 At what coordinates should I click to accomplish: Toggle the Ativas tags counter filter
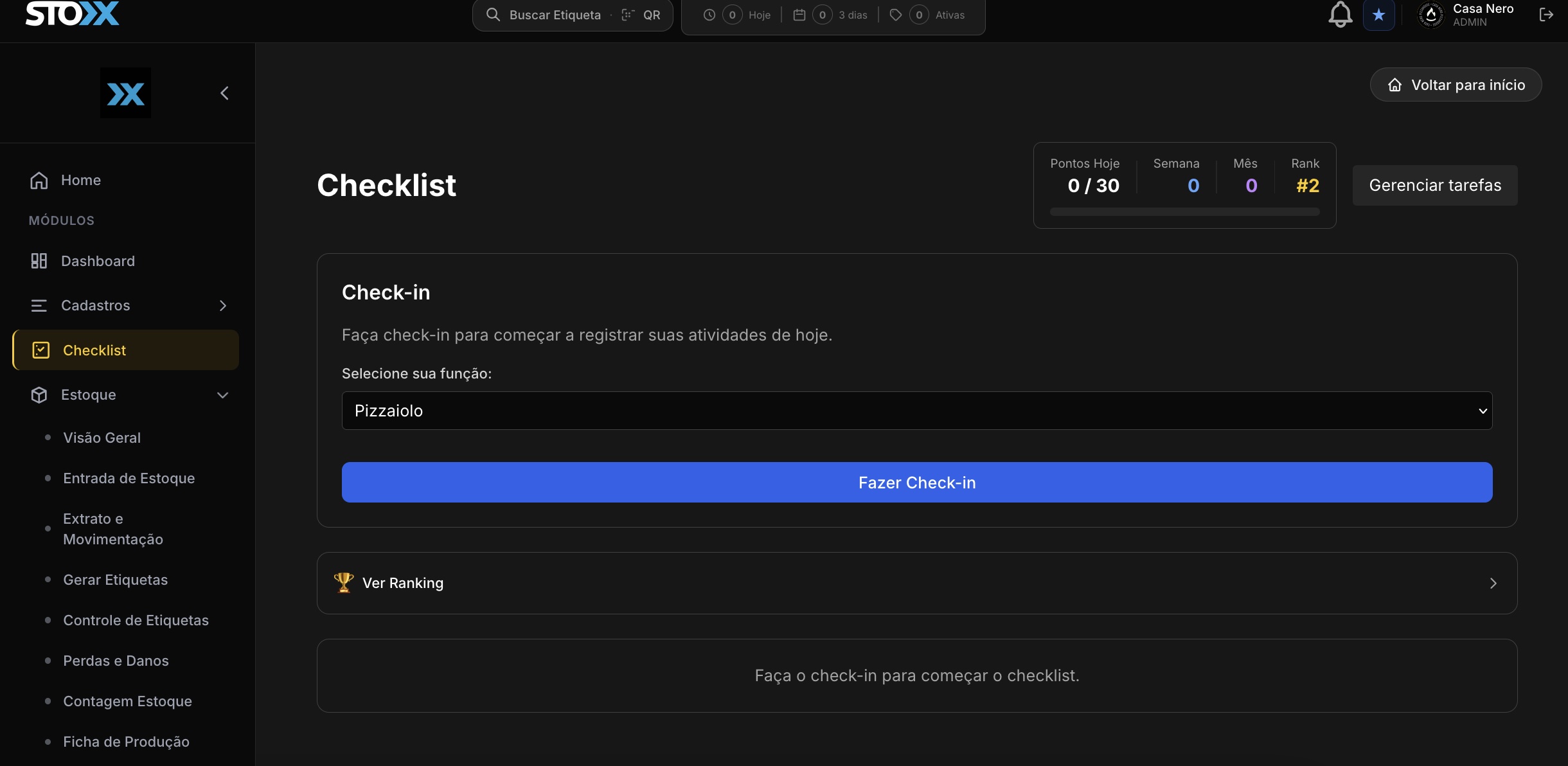[x=927, y=15]
